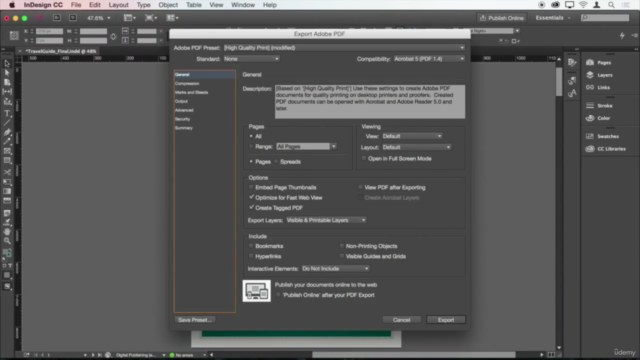This screenshot has width=640, height=360.
Task: Click the Wi-Fi status icon
Action: tap(583, 5)
